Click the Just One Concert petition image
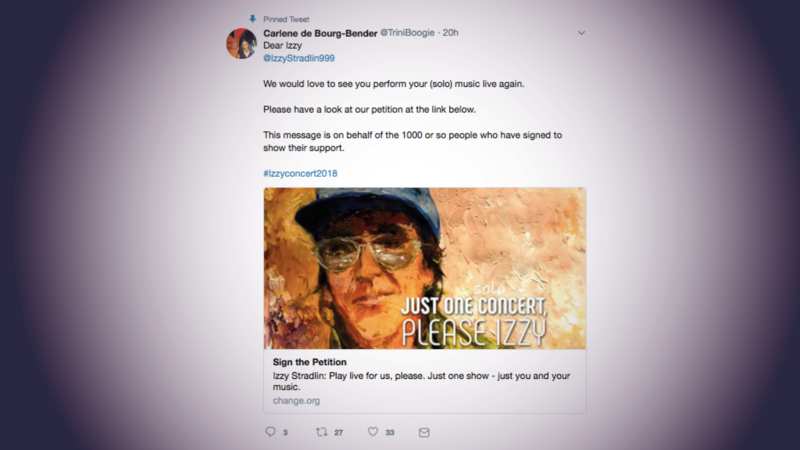The height and width of the screenshot is (450, 800). click(x=425, y=268)
